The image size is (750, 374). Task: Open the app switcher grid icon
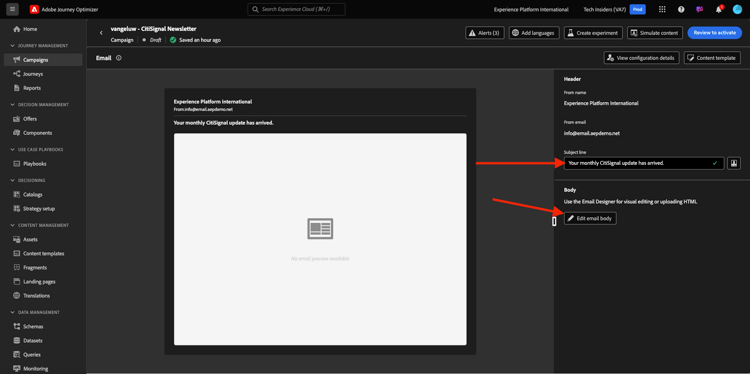(x=662, y=9)
